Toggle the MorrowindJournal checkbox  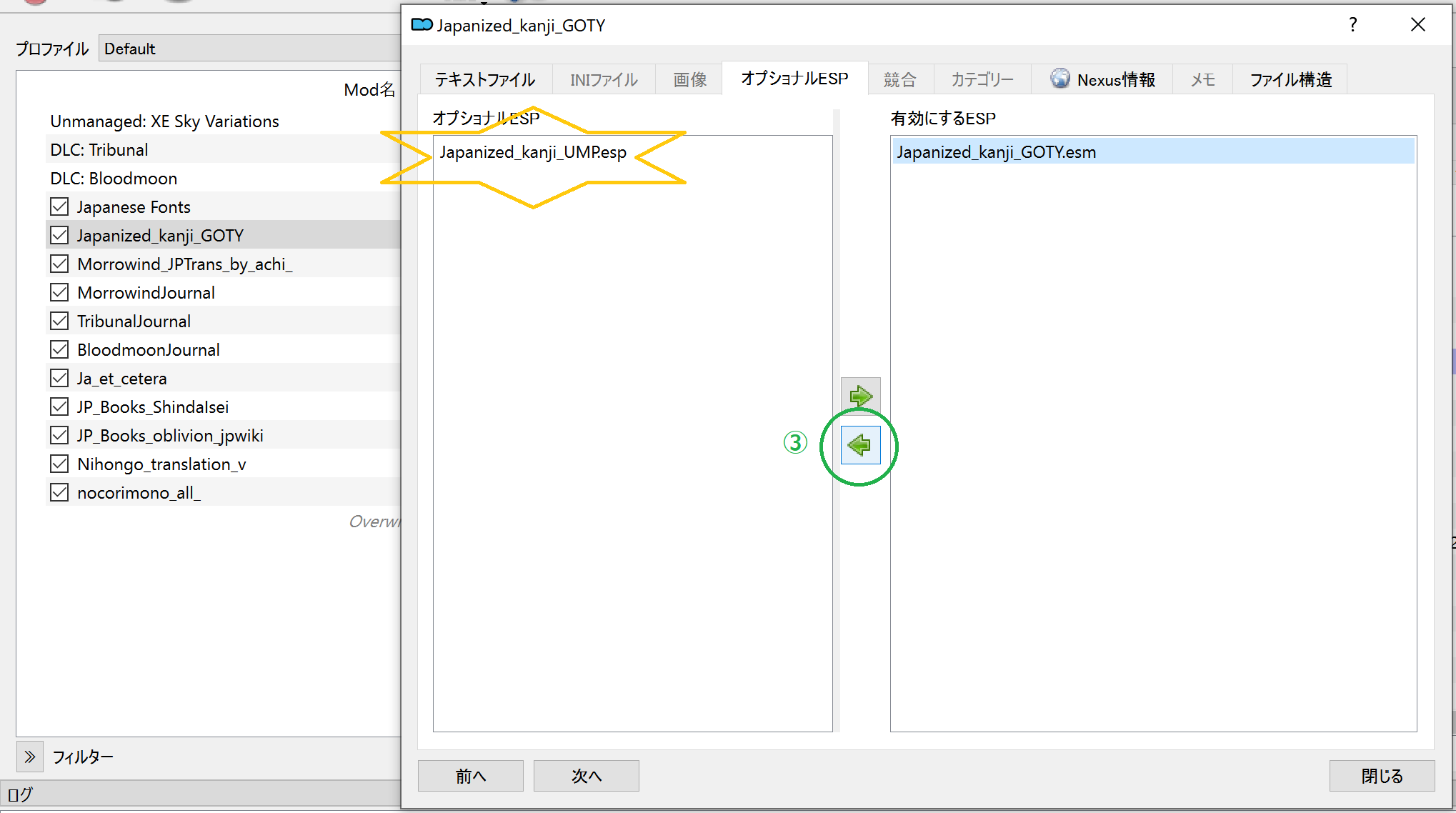click(60, 293)
